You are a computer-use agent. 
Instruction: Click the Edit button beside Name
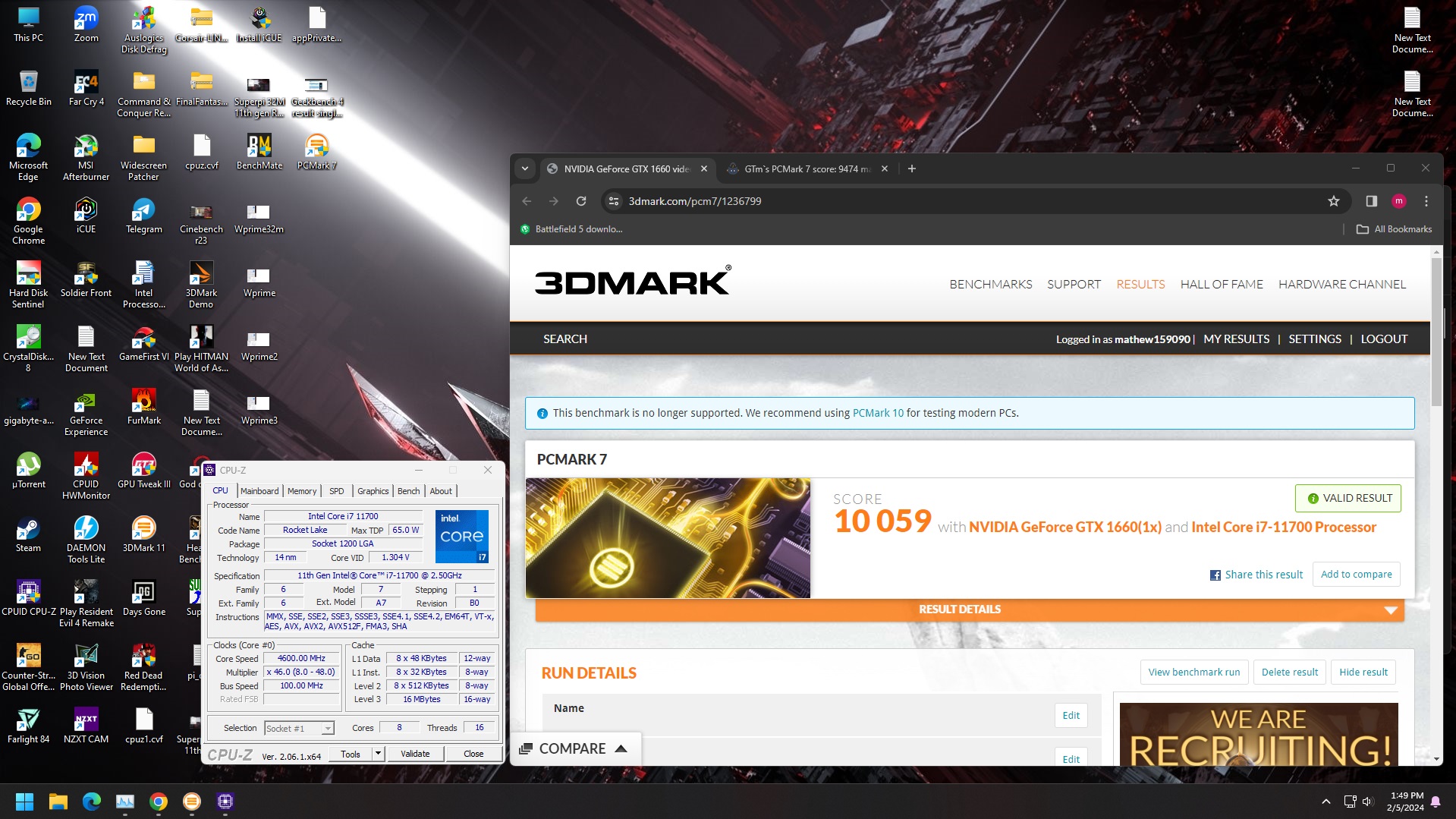click(x=1071, y=715)
